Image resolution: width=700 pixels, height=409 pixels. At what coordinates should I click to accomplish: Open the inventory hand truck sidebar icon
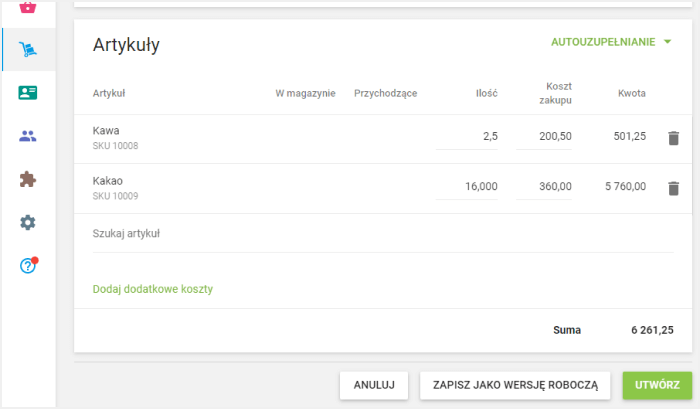pos(28,49)
